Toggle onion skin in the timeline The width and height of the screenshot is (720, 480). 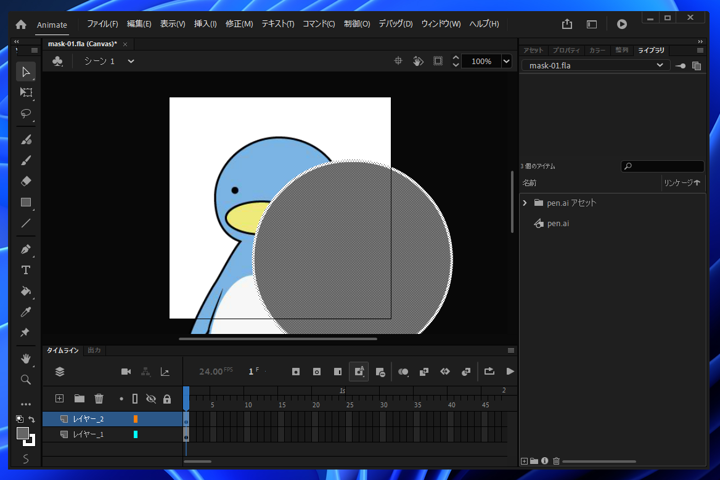pyautogui.click(x=403, y=372)
